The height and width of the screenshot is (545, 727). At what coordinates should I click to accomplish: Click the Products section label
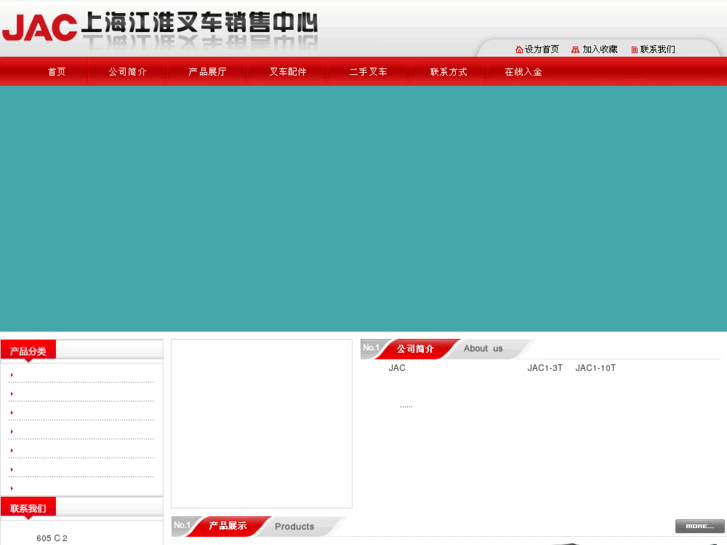294,526
